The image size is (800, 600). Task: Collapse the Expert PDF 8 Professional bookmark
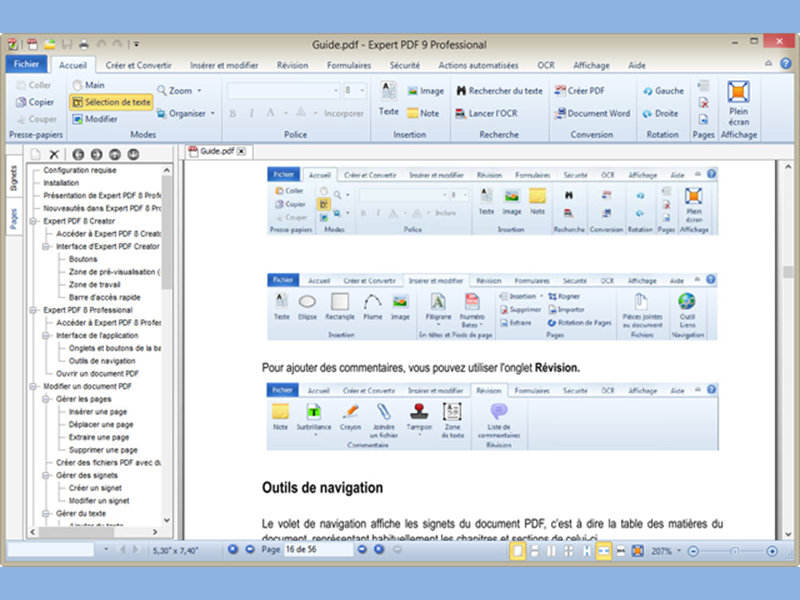(x=34, y=310)
